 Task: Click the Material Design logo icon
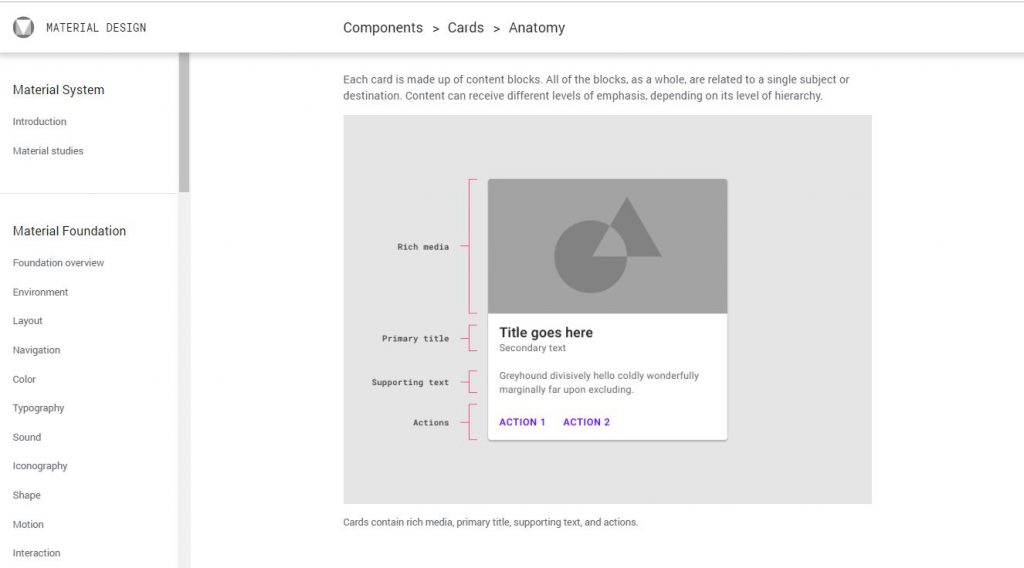coord(24,27)
